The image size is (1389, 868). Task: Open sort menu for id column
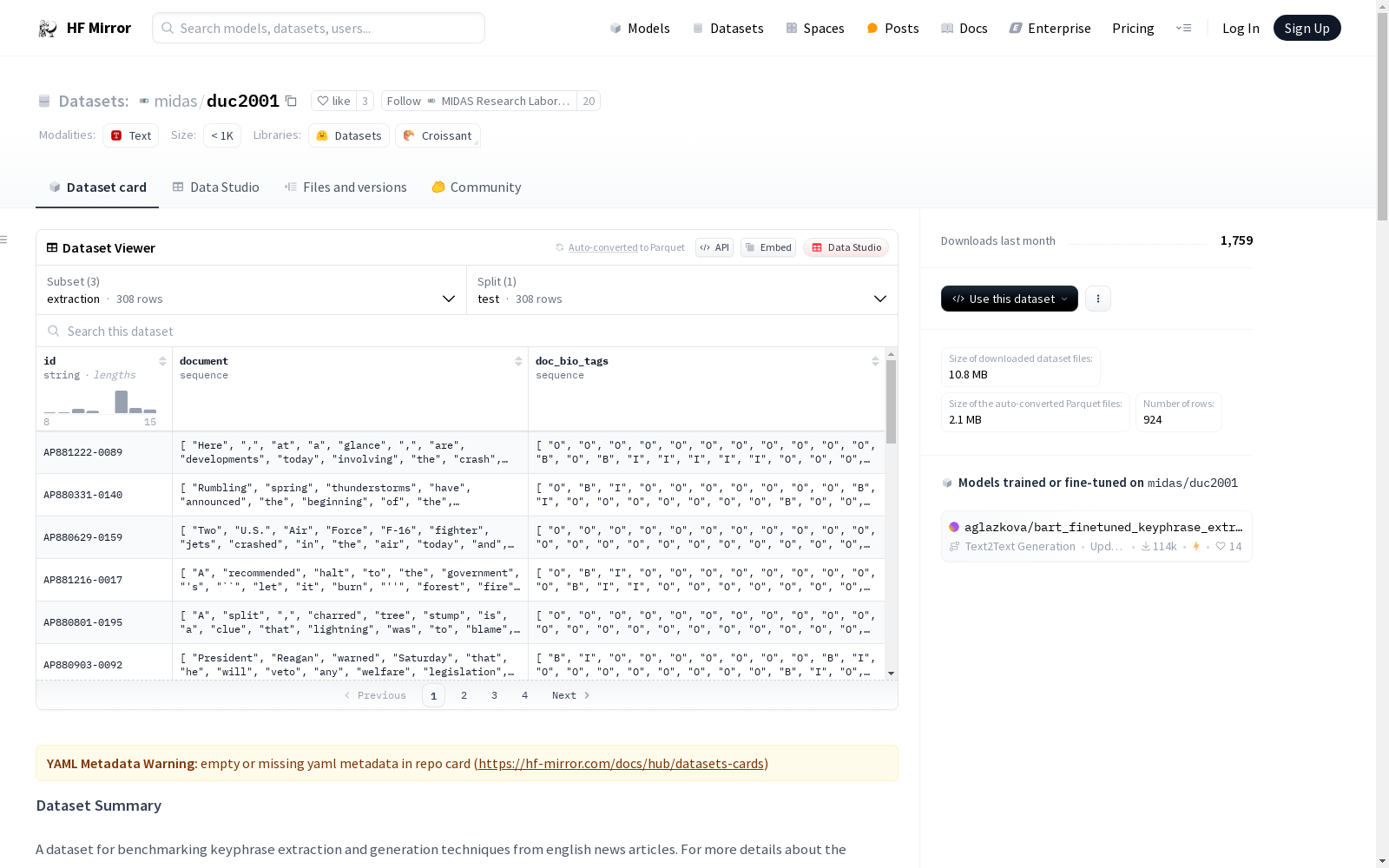pos(162,361)
